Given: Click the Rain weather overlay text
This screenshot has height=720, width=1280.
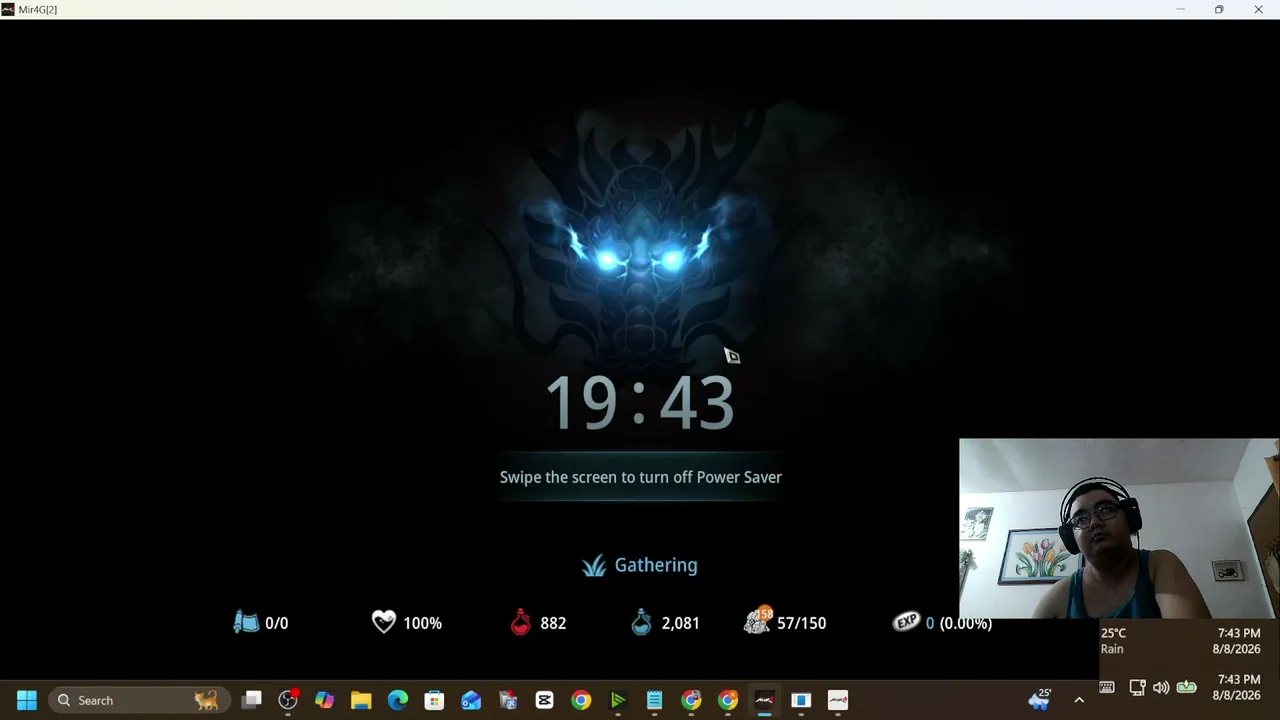Looking at the screenshot, I should [x=1112, y=649].
